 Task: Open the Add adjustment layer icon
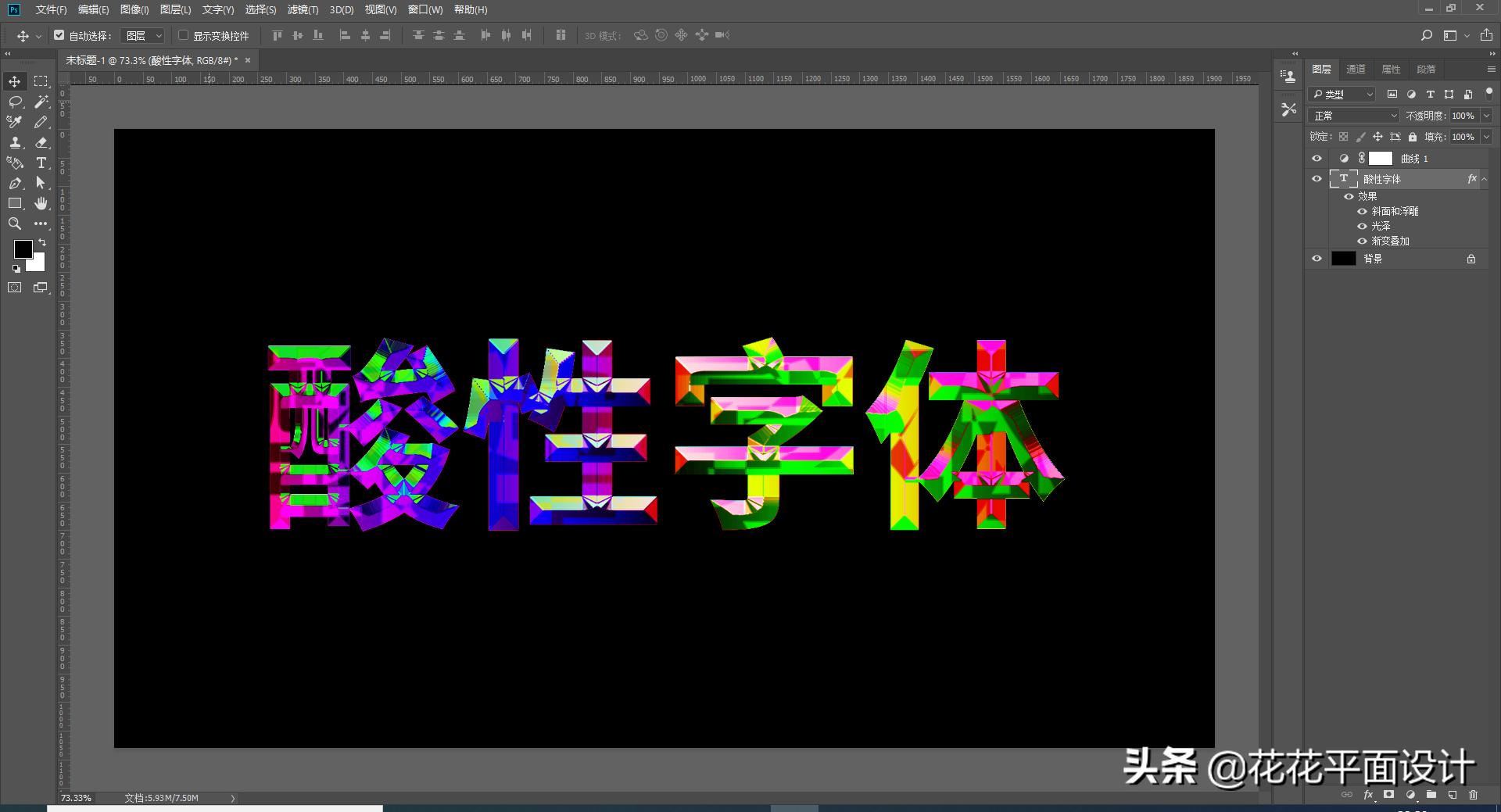[1410, 794]
